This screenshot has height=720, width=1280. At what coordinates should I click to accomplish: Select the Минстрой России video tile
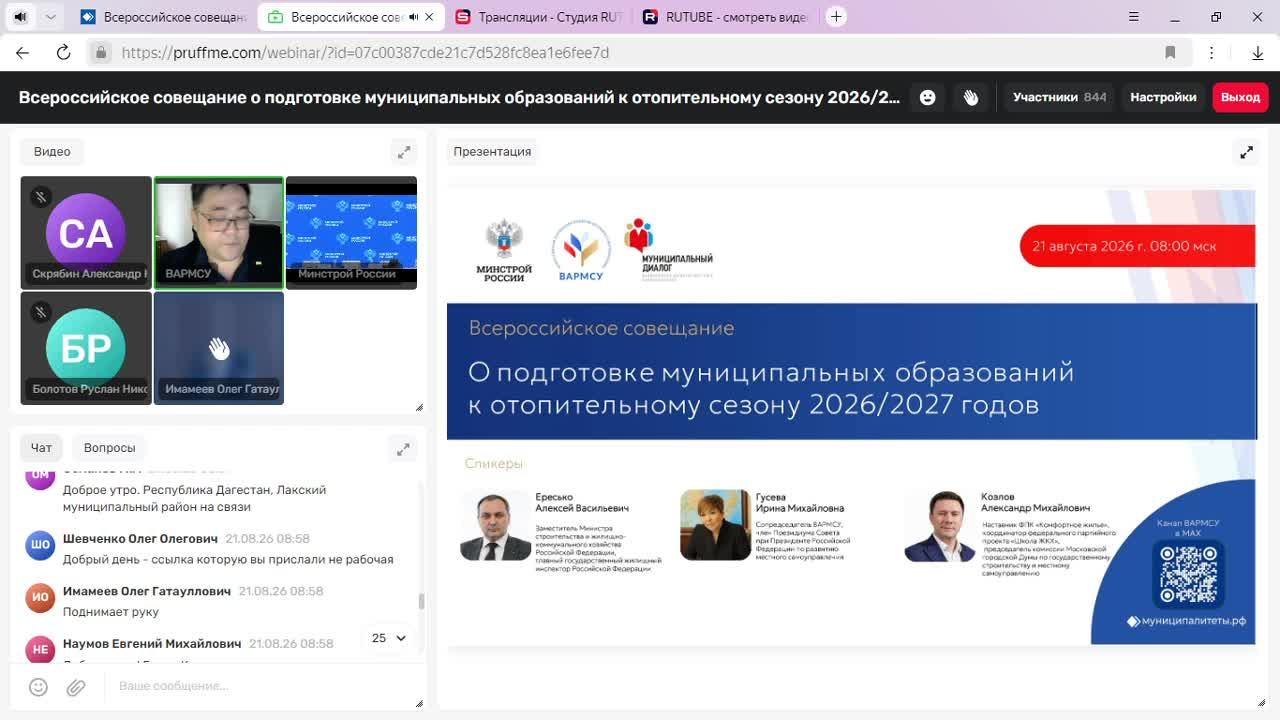click(351, 233)
